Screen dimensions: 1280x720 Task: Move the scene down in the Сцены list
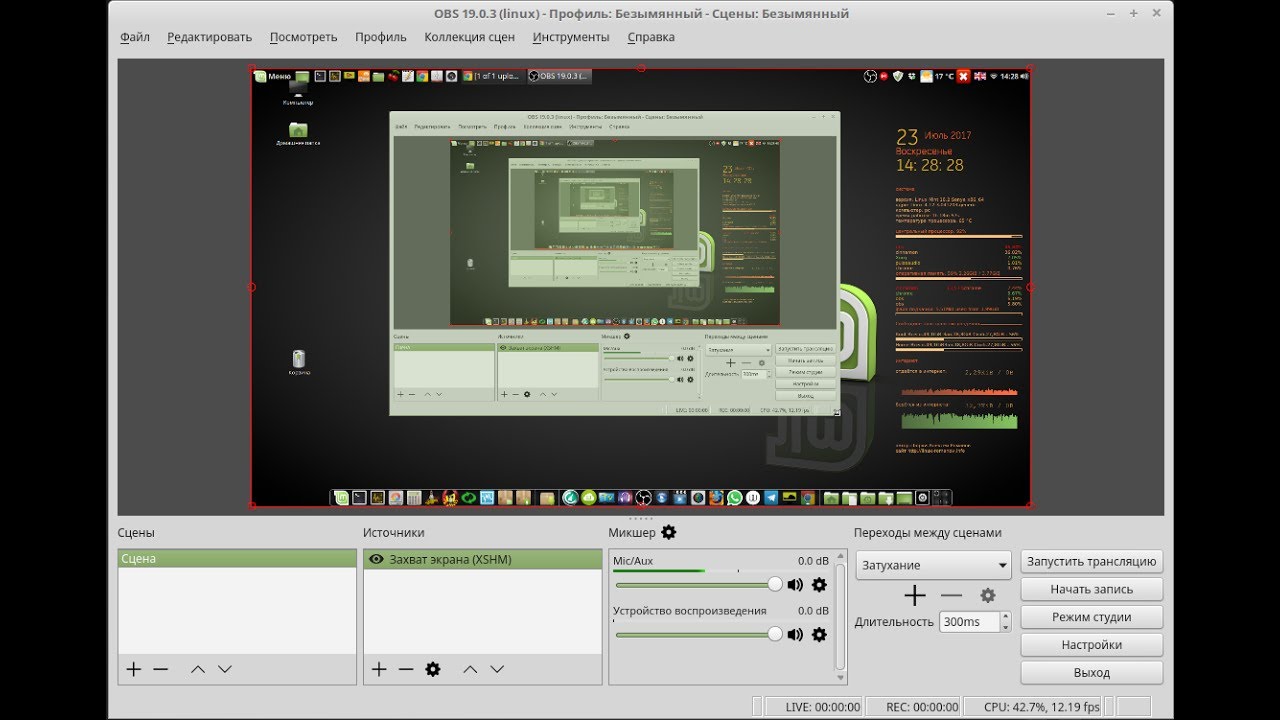click(225, 669)
